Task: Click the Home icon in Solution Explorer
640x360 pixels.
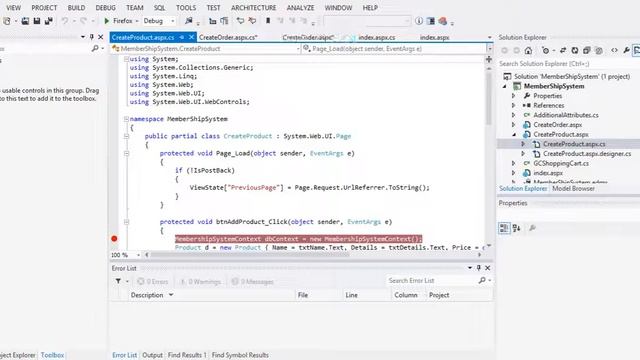Action: click(x=528, y=50)
